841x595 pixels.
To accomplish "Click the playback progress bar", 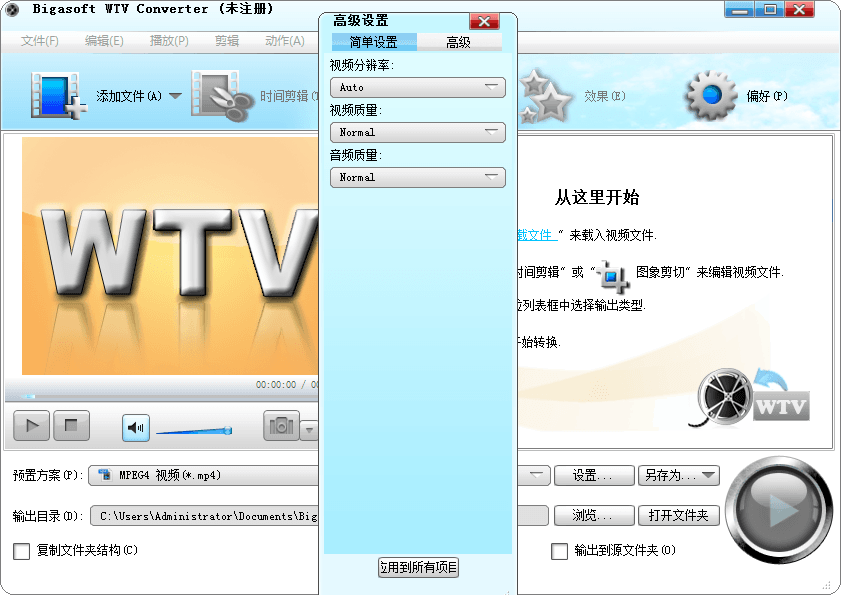I will point(162,396).
